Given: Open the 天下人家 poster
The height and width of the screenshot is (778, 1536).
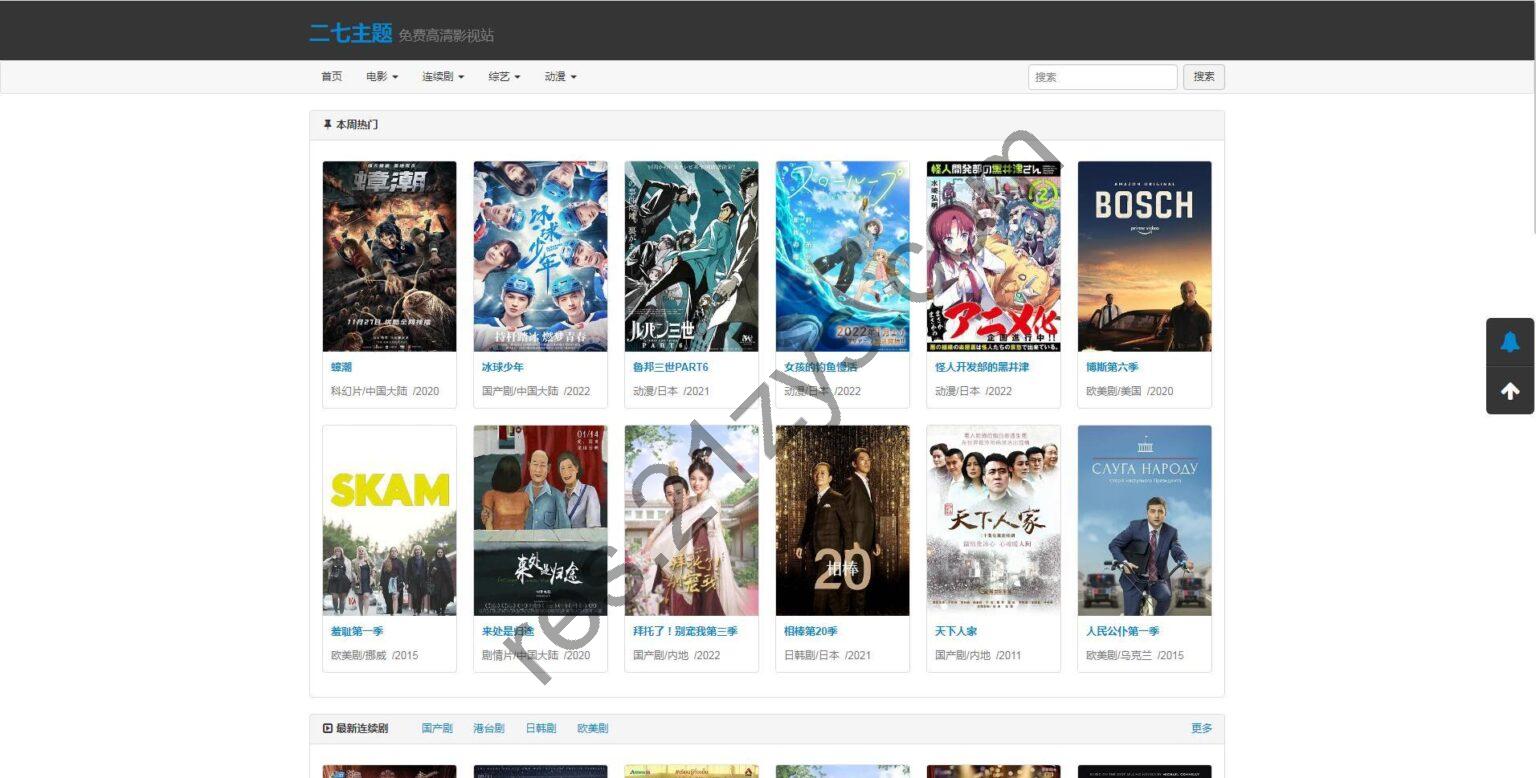Looking at the screenshot, I should click(993, 520).
